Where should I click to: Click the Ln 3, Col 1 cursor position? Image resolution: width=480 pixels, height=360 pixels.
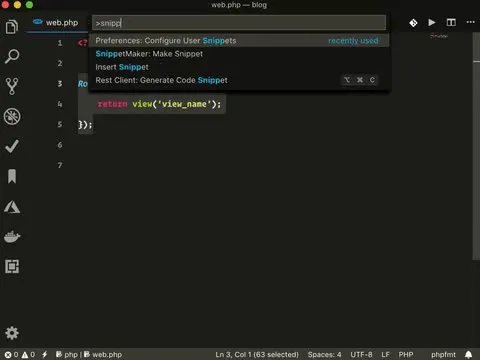pyautogui.click(x=257, y=354)
